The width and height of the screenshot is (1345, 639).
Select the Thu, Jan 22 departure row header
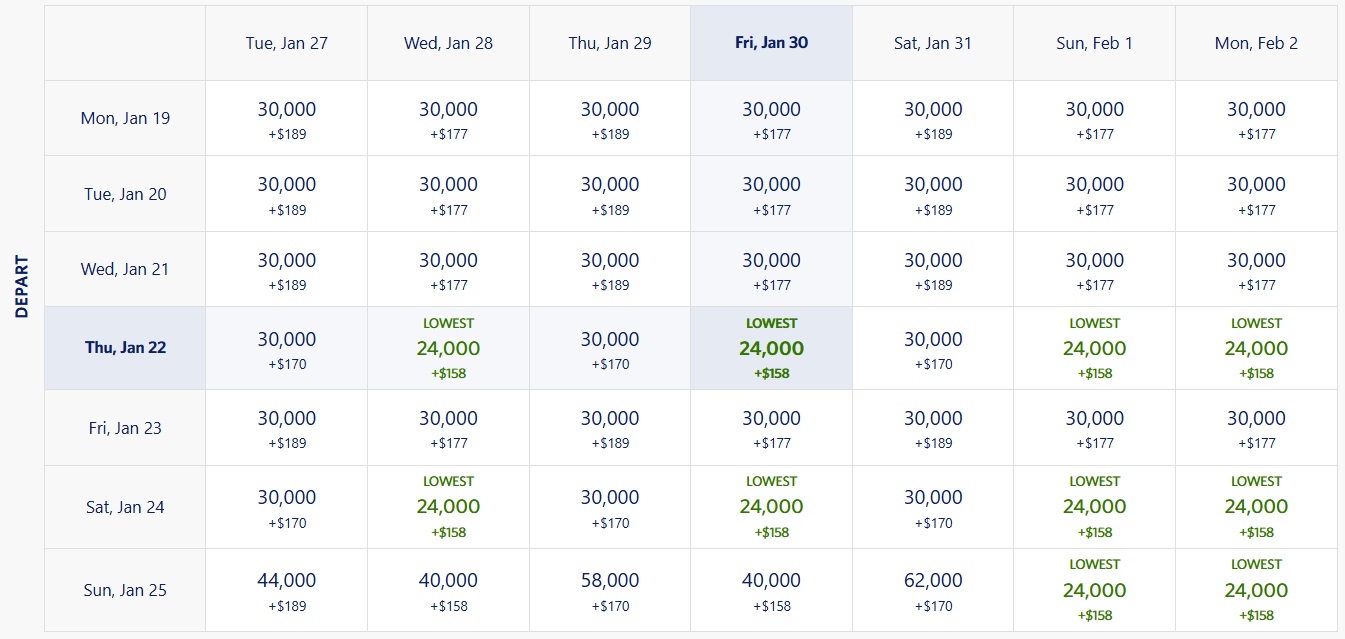pos(124,347)
